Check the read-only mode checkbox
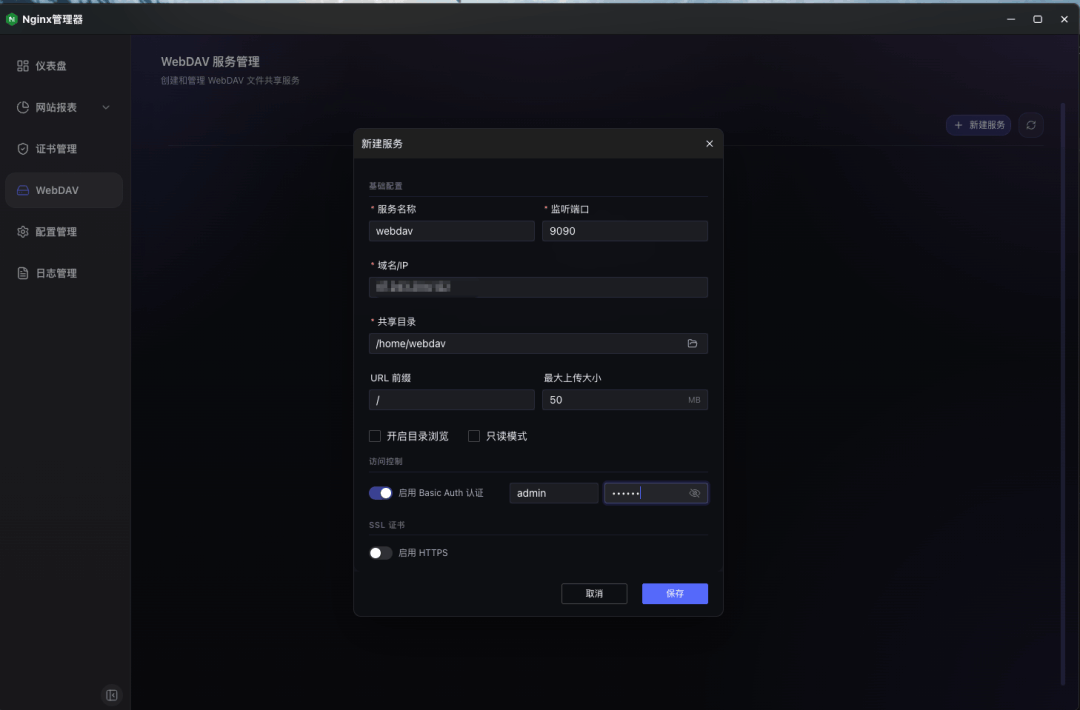The height and width of the screenshot is (710, 1080). click(474, 436)
